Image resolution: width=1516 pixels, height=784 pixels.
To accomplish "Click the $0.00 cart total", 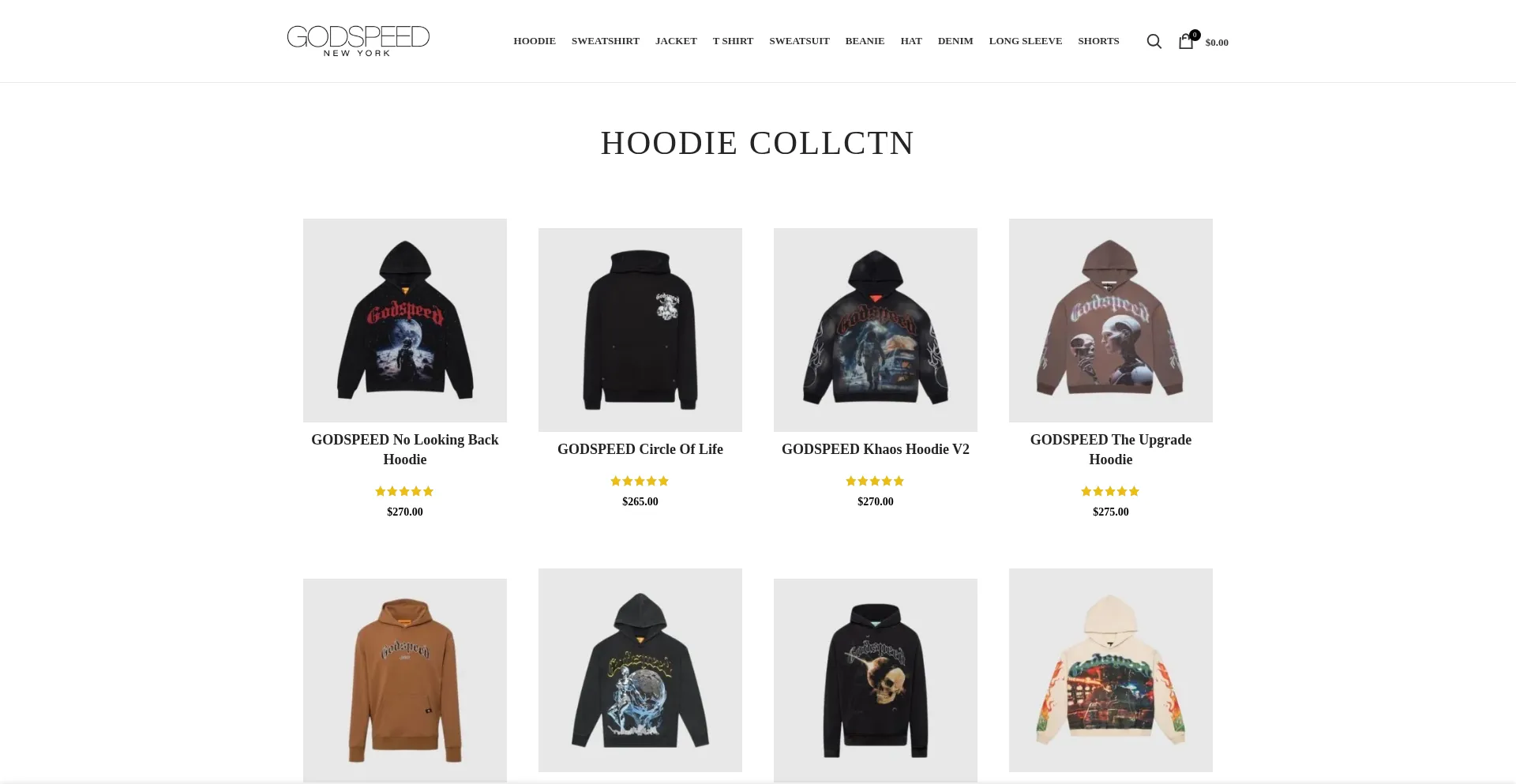I will pyautogui.click(x=1217, y=43).
